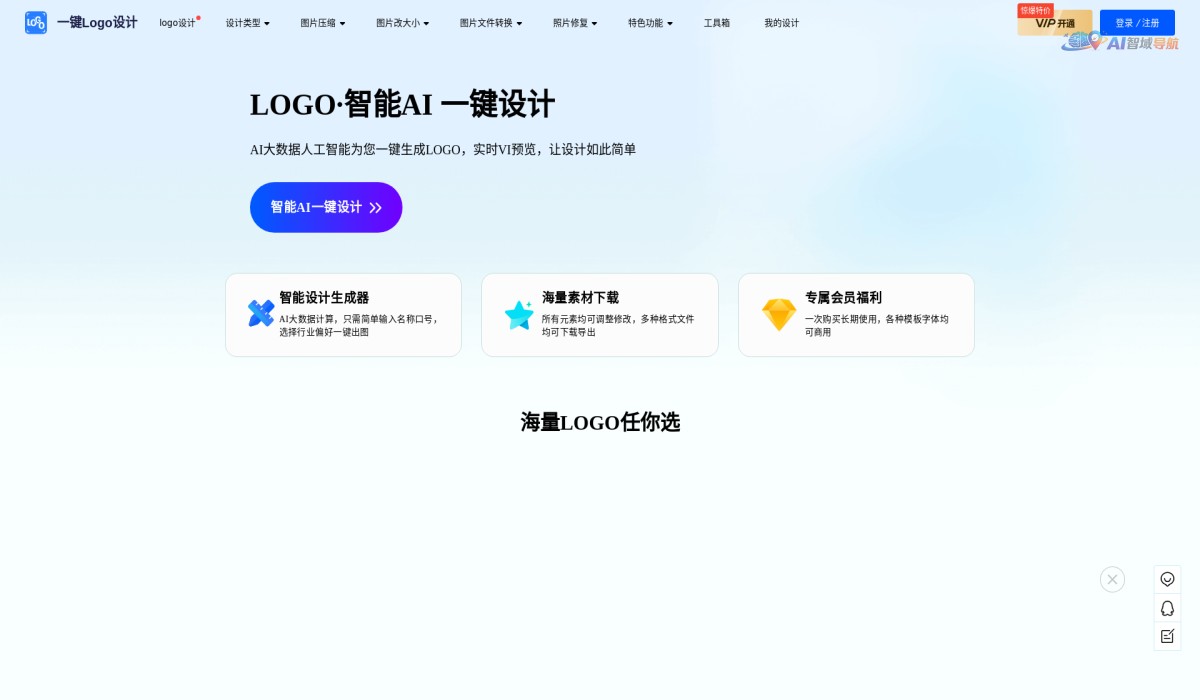The image size is (1200, 700).
Task: Click the 登录/注册 button
Action: pyautogui.click(x=1137, y=21)
